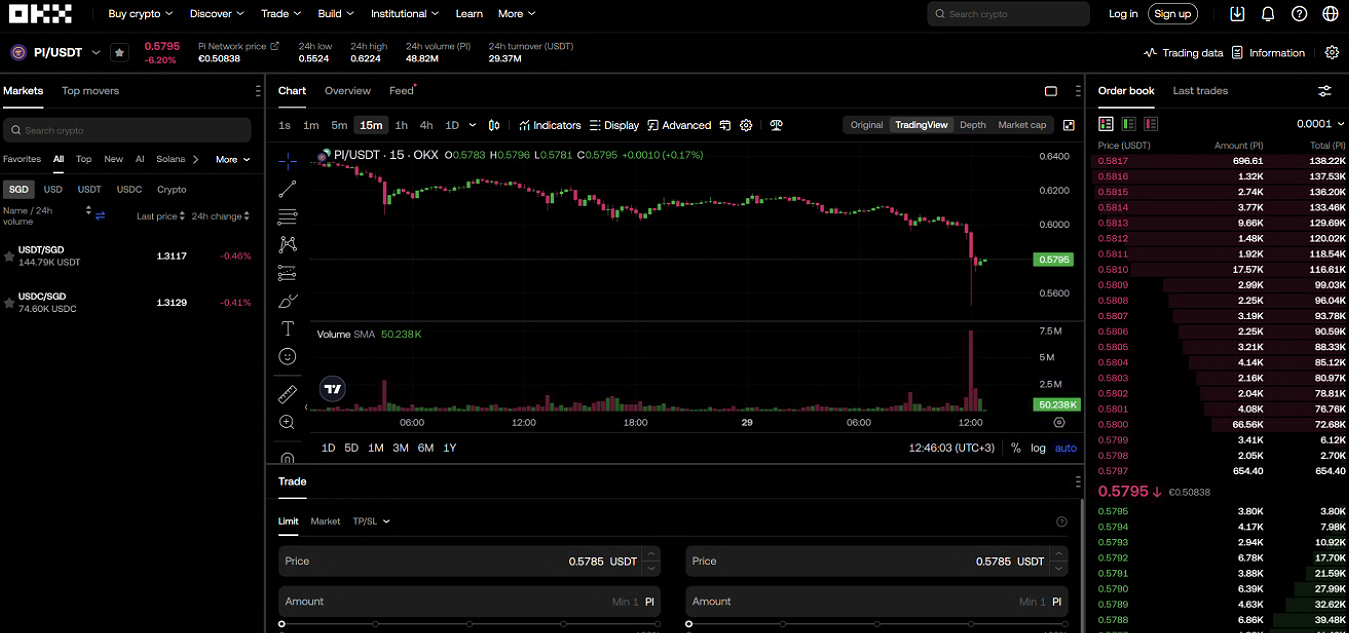Toggle auto scale on chart

pyautogui.click(x=1066, y=448)
